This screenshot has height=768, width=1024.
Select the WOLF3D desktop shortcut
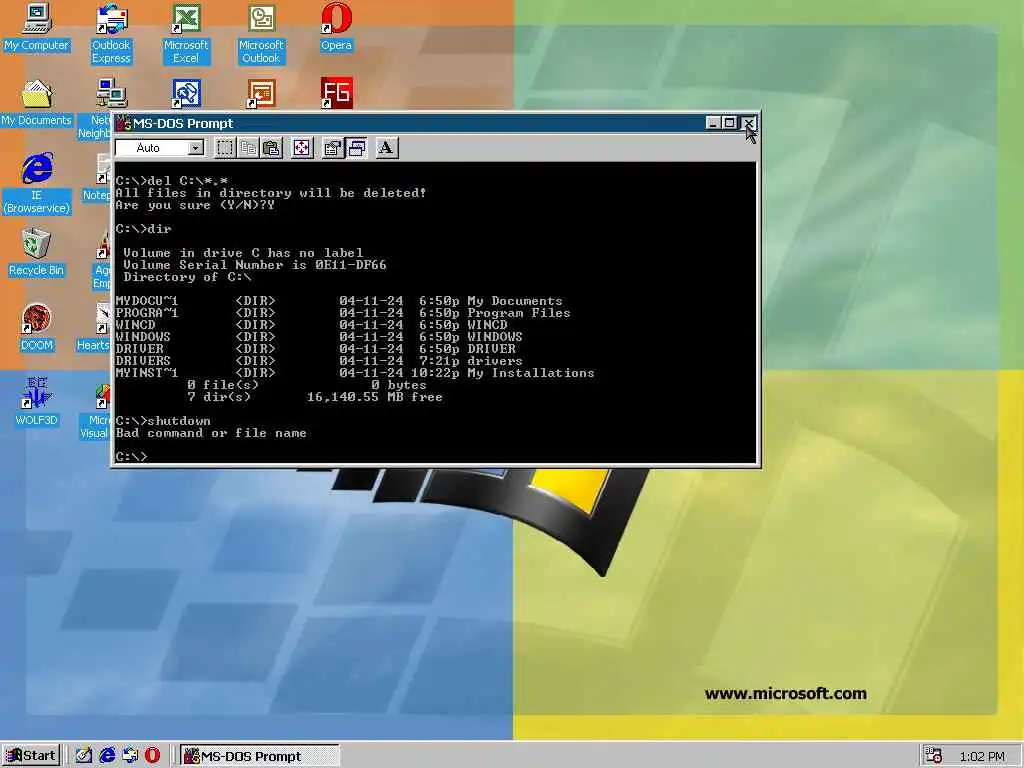pyautogui.click(x=36, y=402)
